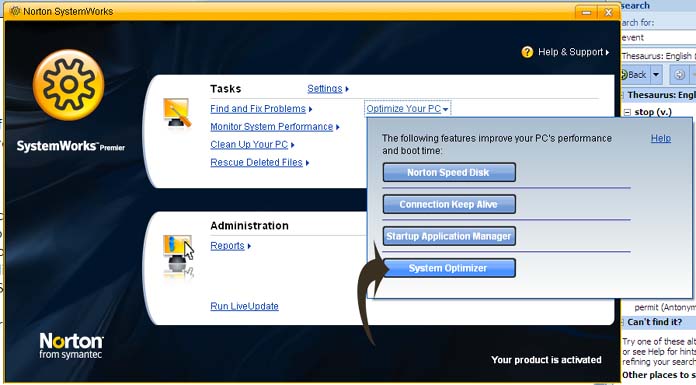The width and height of the screenshot is (696, 385).
Task: Click the 'Norton from symantec' logo
Action: pos(71,346)
